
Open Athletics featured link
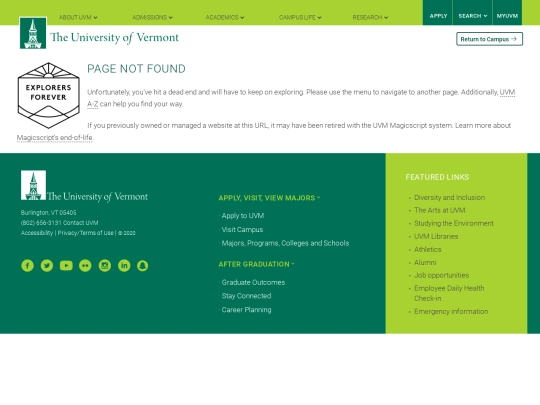427,249
